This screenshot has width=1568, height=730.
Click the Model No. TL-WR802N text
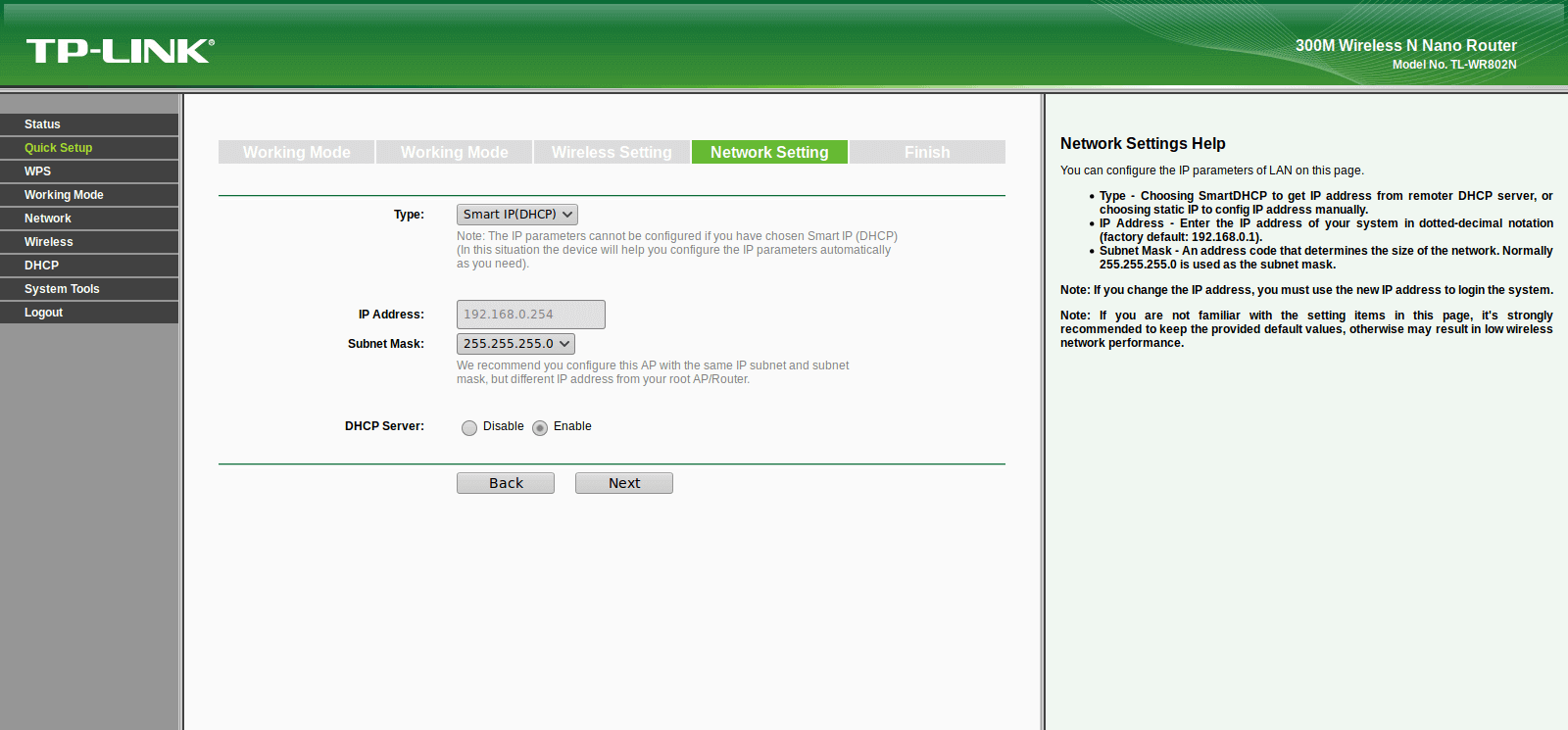tap(1454, 65)
